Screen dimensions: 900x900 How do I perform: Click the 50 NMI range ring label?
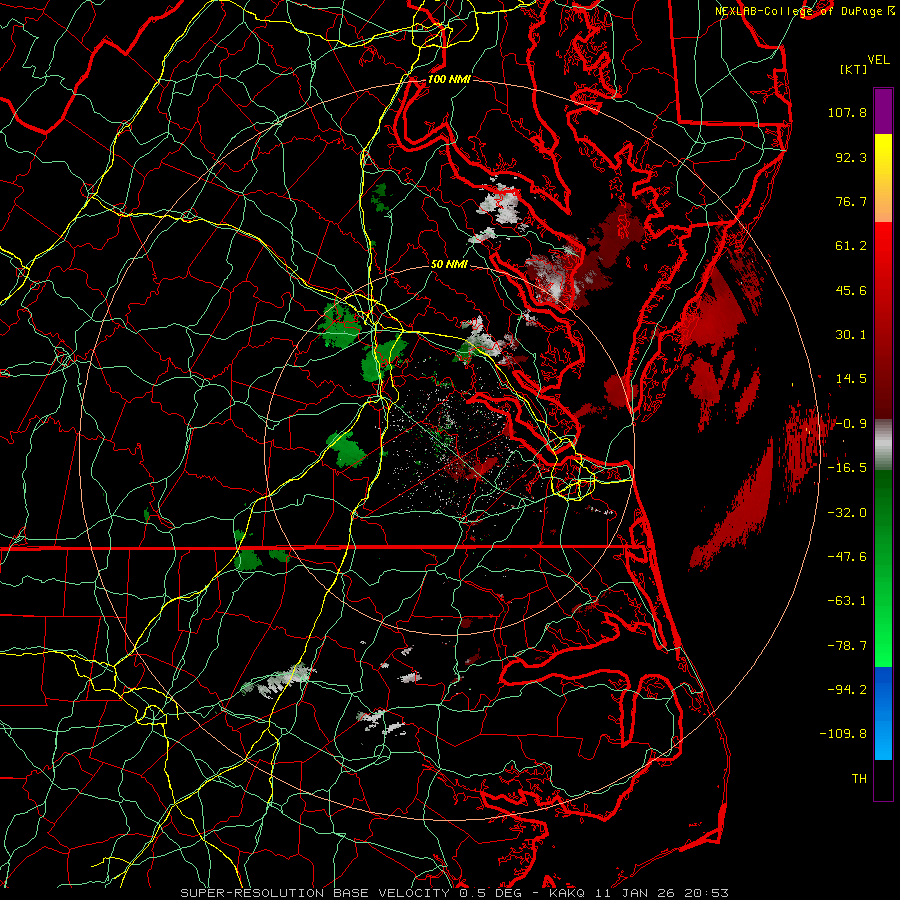click(x=449, y=265)
